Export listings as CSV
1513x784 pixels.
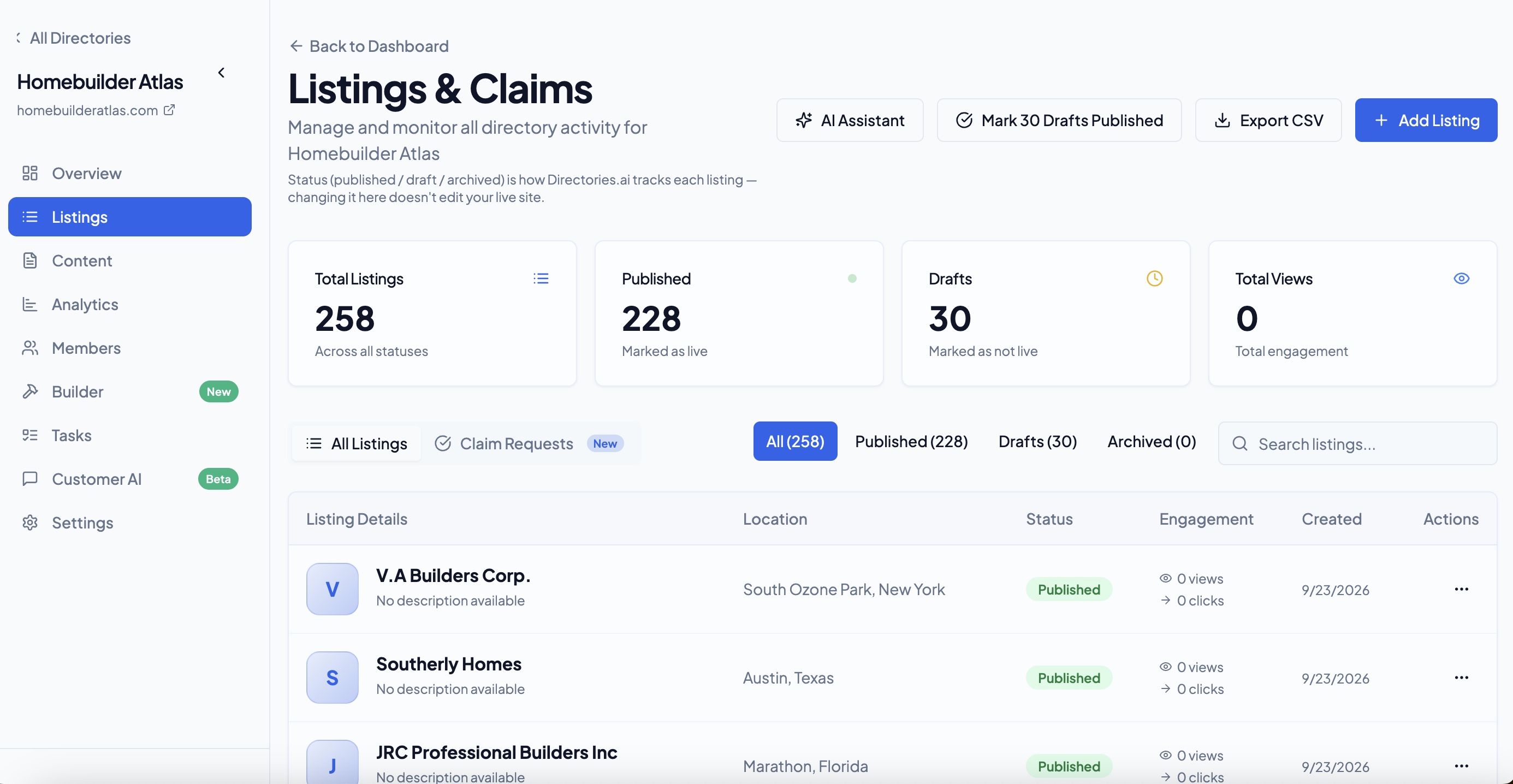(x=1268, y=120)
